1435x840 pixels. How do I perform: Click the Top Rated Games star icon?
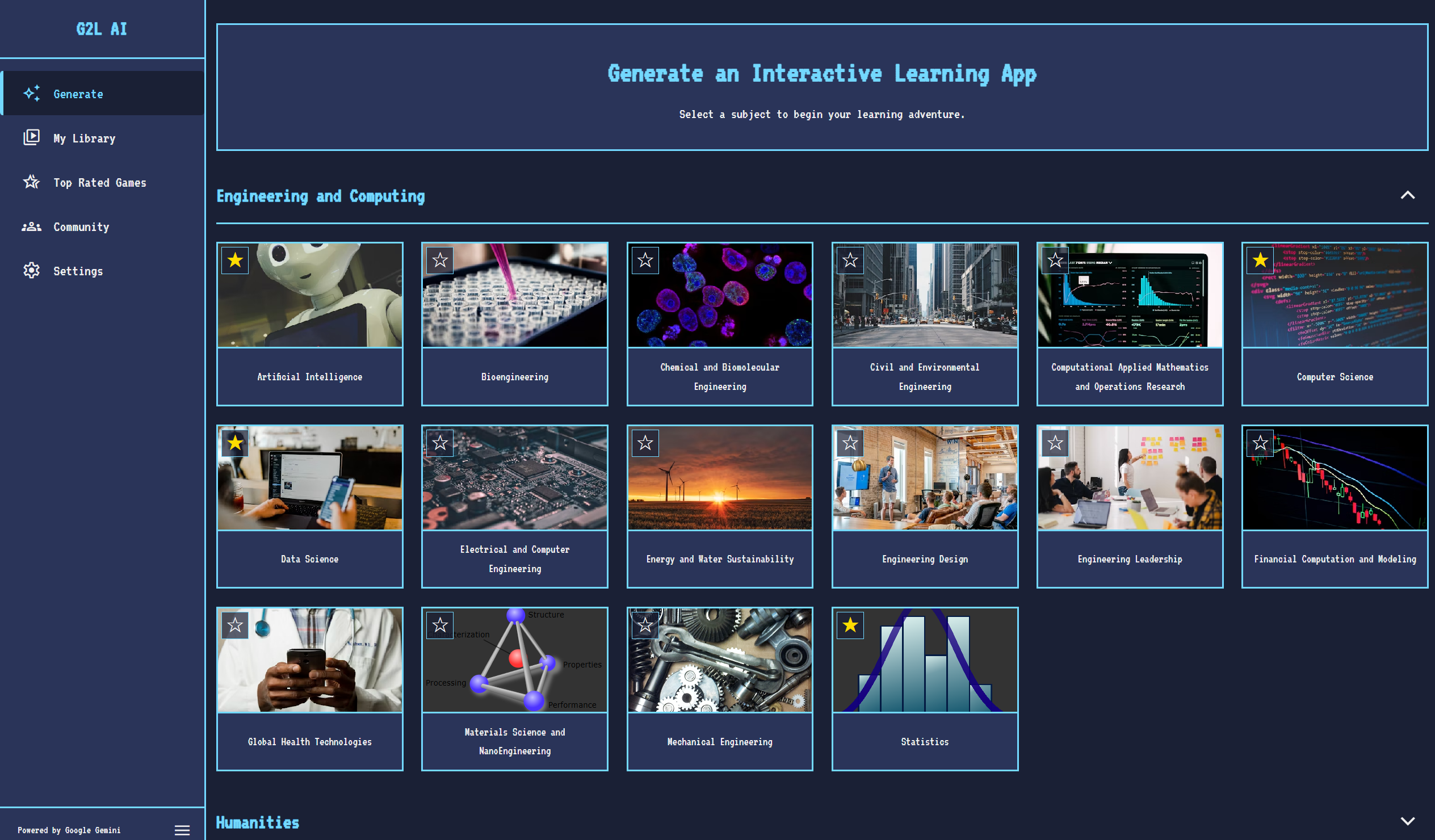(x=31, y=182)
